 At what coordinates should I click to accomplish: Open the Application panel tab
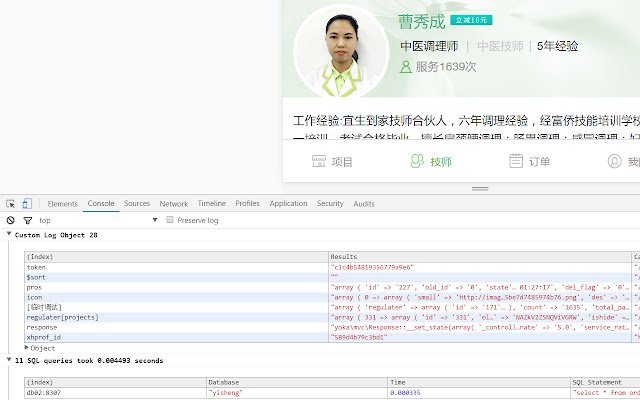pos(288,203)
